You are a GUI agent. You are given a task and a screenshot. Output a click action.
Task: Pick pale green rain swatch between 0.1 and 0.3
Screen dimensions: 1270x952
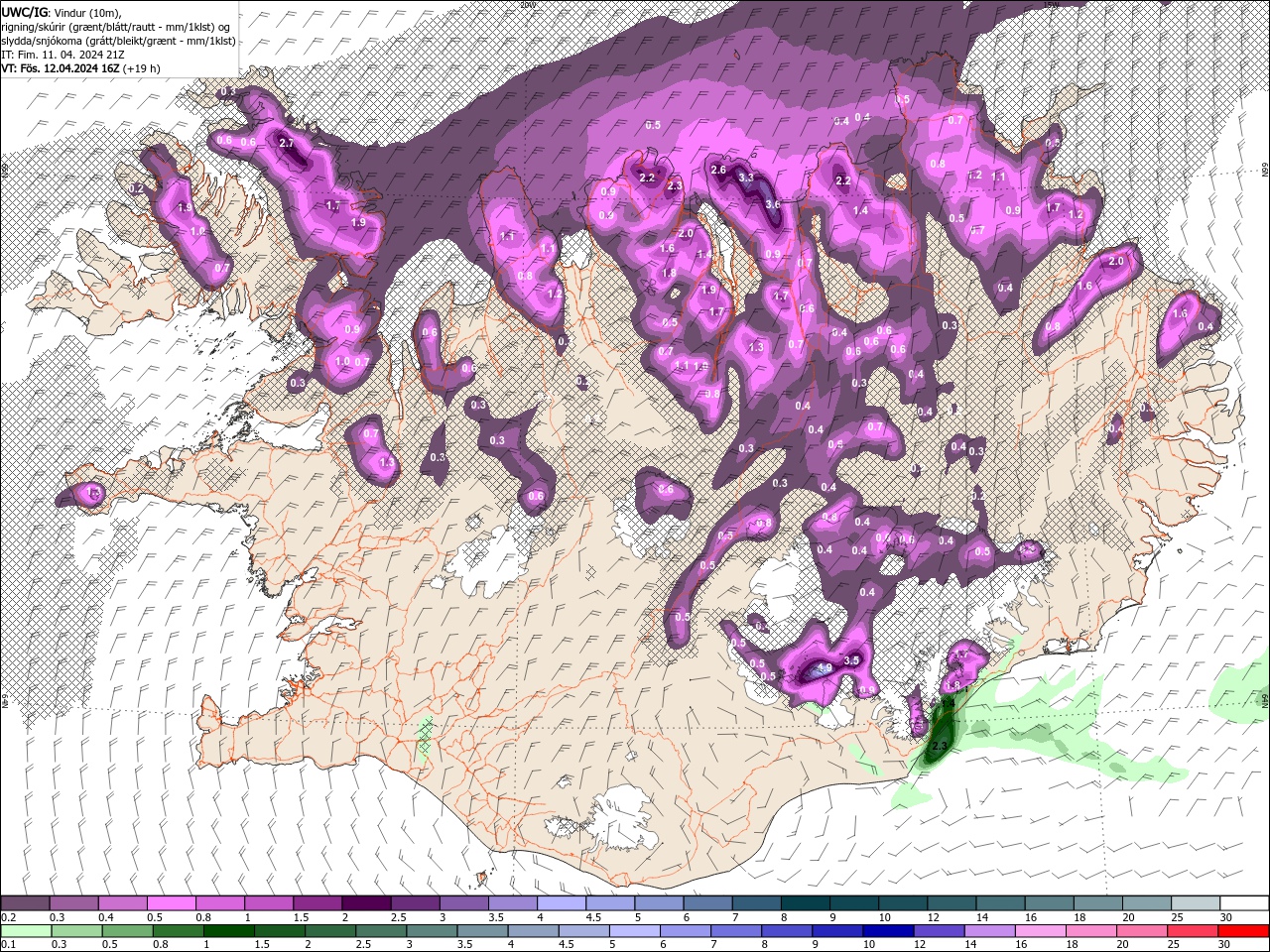(25, 931)
